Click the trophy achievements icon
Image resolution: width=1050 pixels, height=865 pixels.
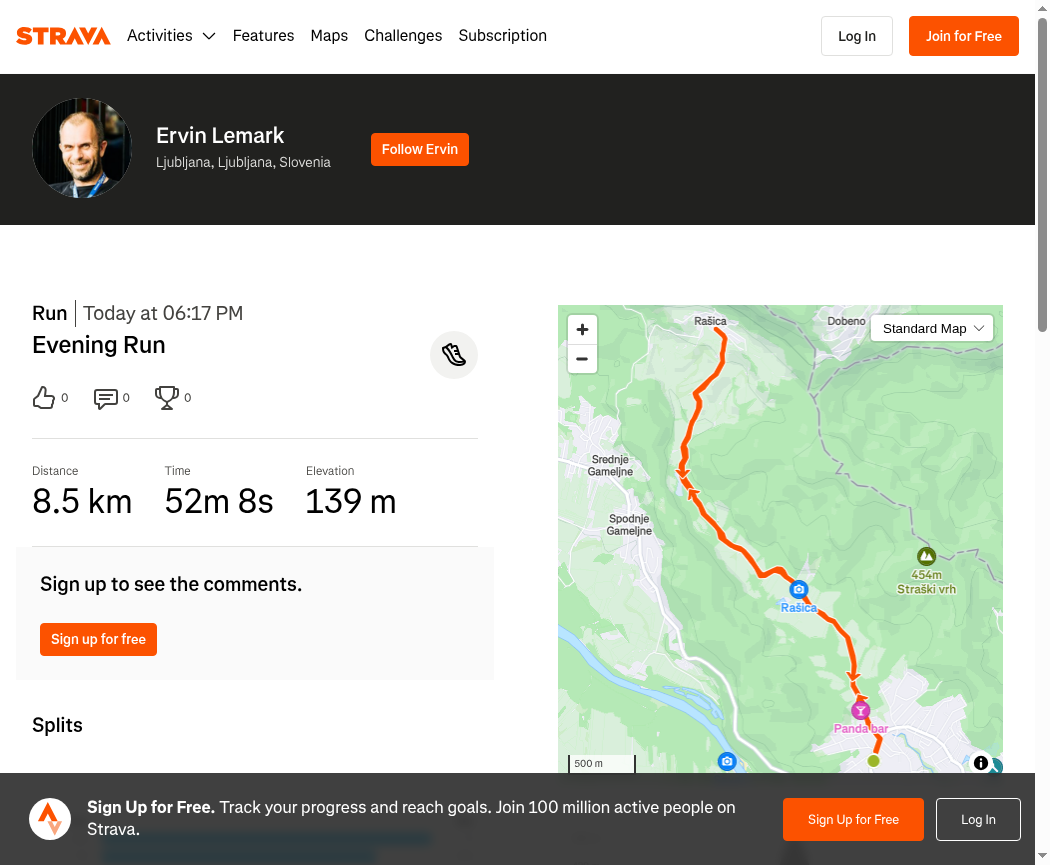point(167,398)
